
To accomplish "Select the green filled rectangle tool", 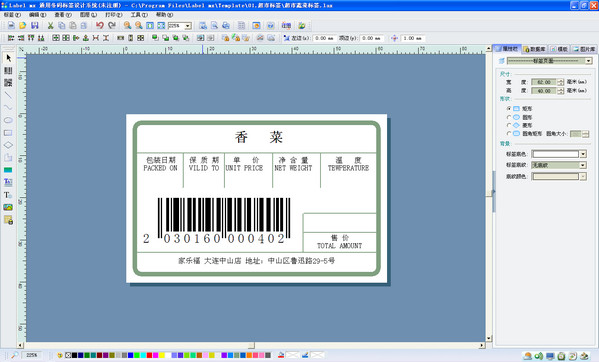I will (x=8, y=170).
